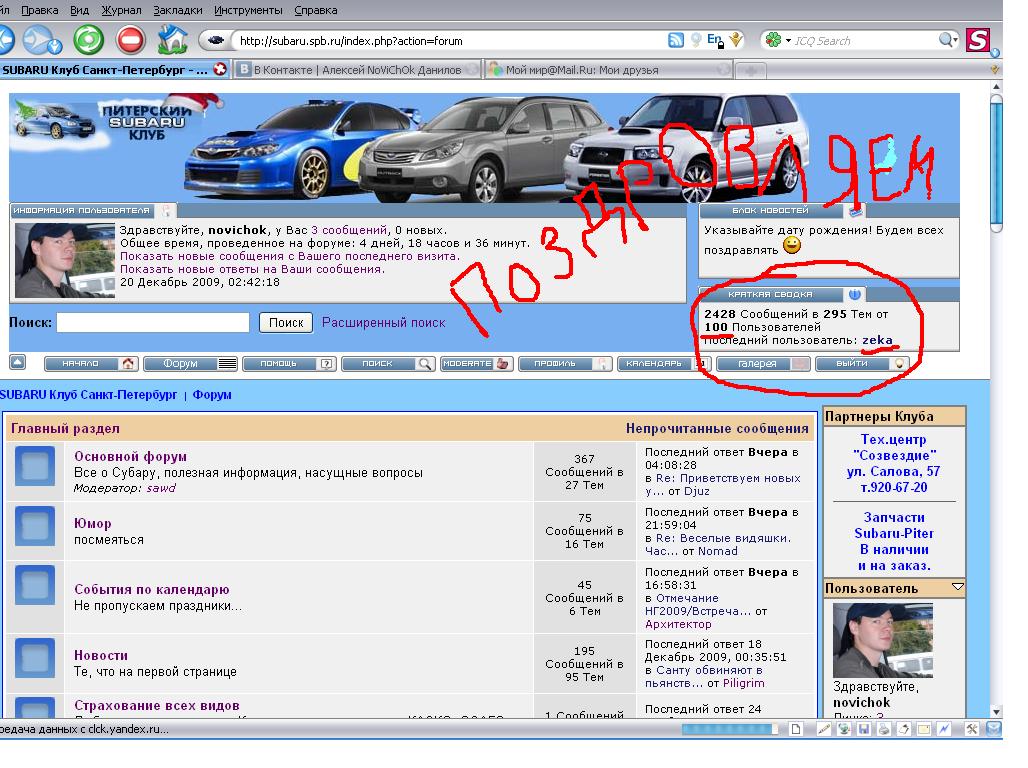Open the tab list dropdown arrow
Image resolution: width=1028 pixels, height=768 pixels.
click(994, 70)
